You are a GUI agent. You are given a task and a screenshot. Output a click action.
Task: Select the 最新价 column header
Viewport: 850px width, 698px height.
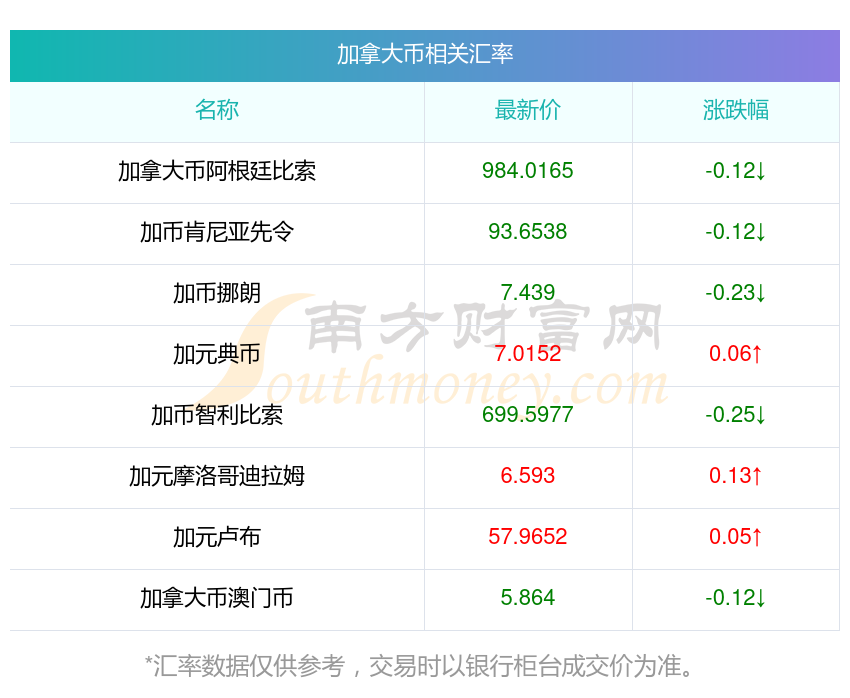[x=527, y=110]
